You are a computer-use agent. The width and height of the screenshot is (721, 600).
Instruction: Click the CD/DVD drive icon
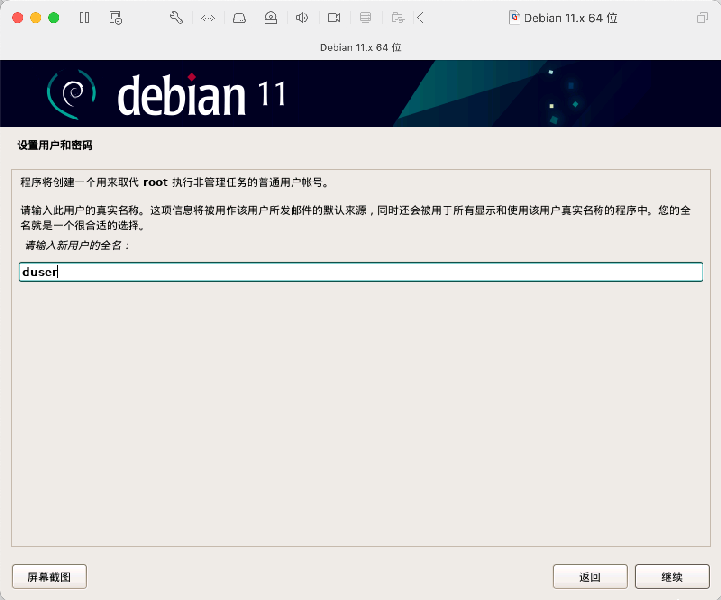pyautogui.click(x=271, y=18)
